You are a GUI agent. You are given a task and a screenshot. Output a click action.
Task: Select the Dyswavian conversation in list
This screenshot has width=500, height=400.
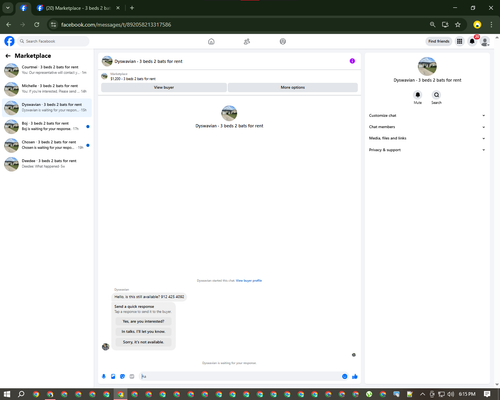[47, 107]
